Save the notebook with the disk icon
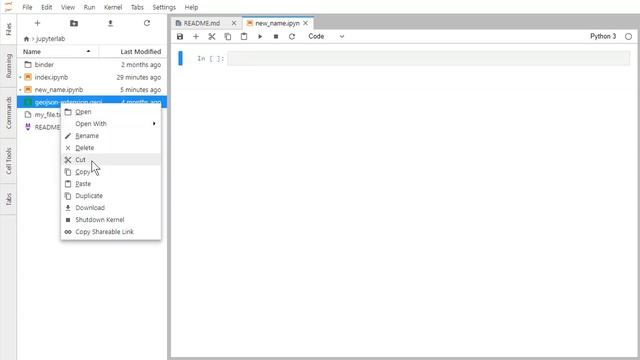Viewport: 640px width, 360px height. point(180,36)
